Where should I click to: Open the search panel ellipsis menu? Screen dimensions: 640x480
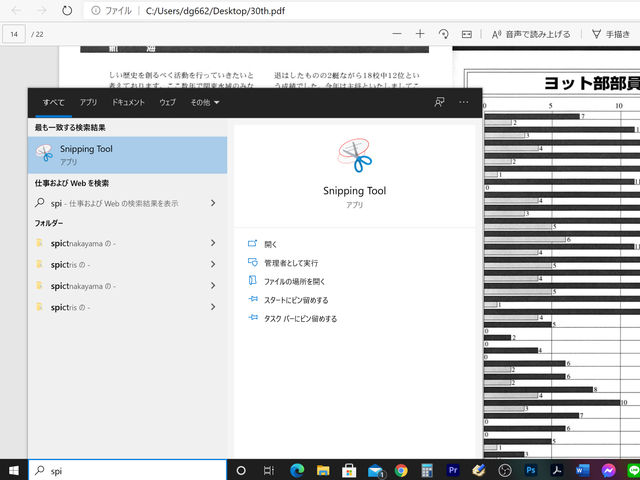(x=464, y=102)
